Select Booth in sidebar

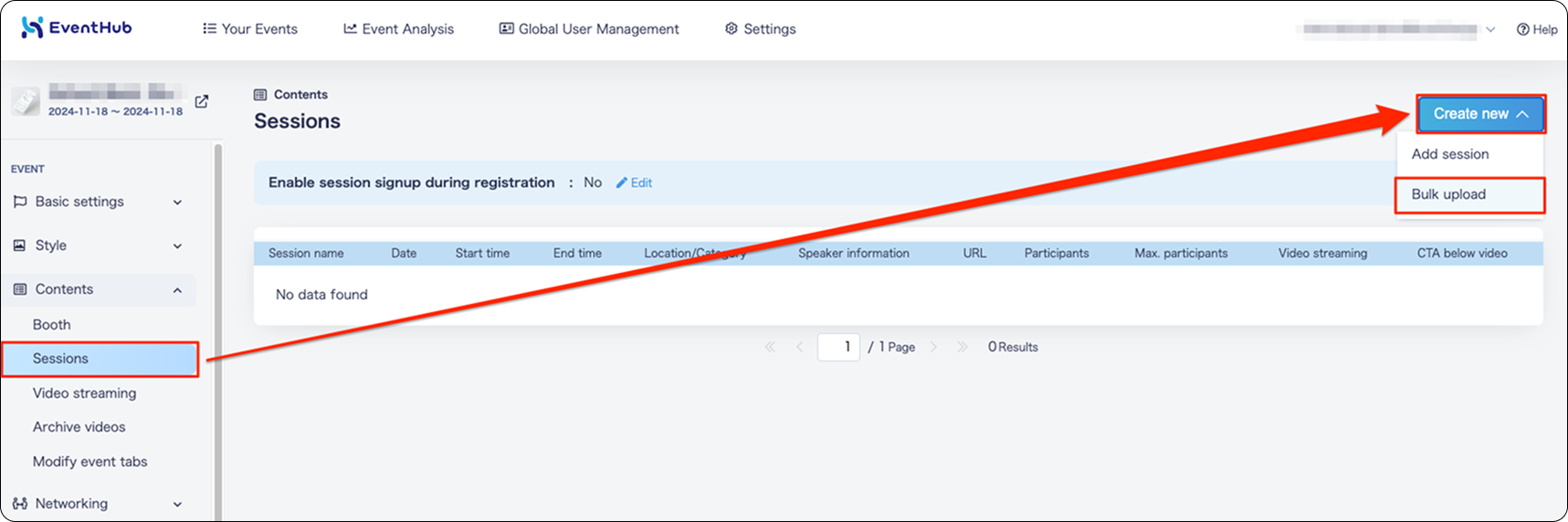click(x=51, y=325)
